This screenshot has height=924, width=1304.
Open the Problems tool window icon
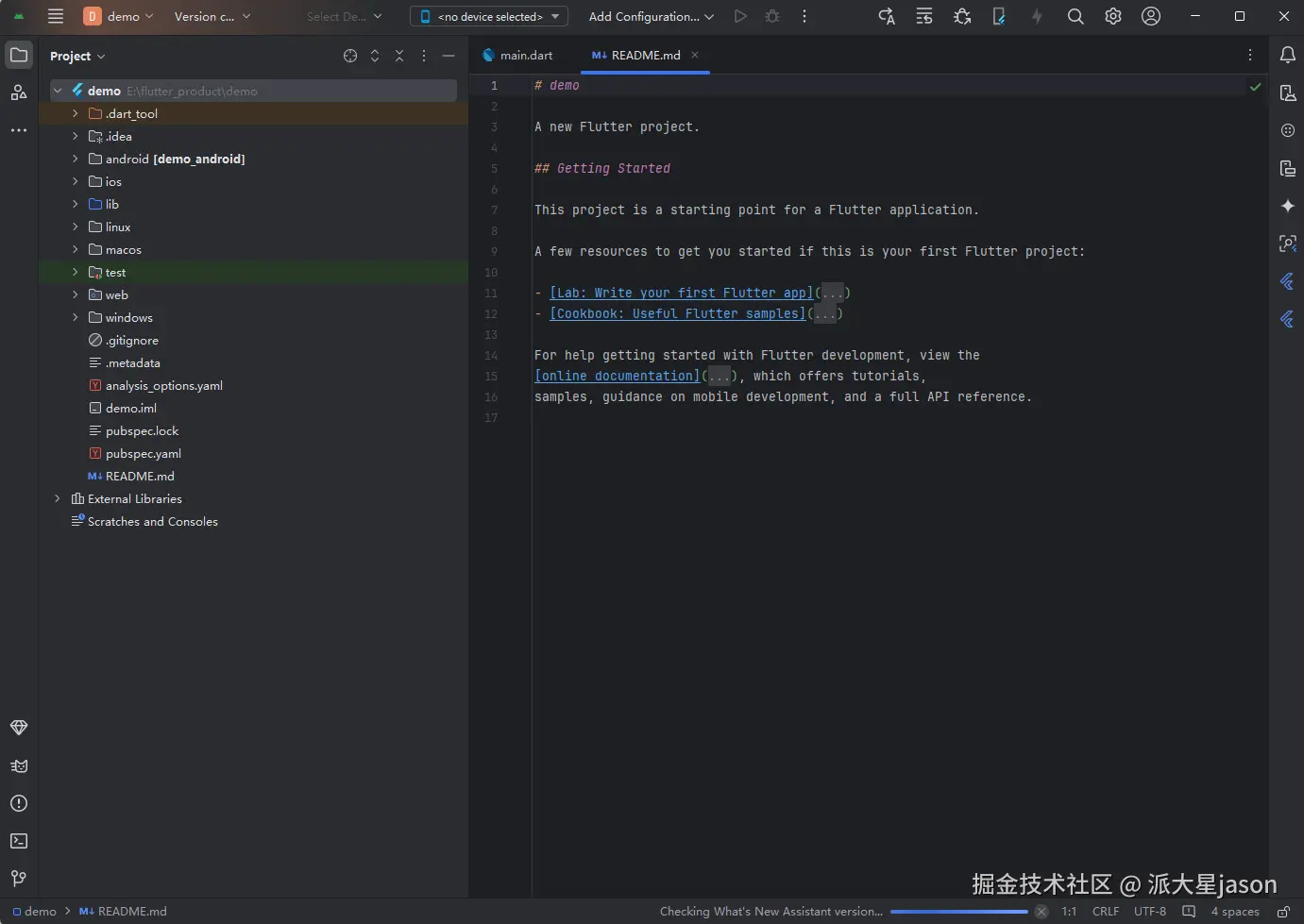(19, 803)
